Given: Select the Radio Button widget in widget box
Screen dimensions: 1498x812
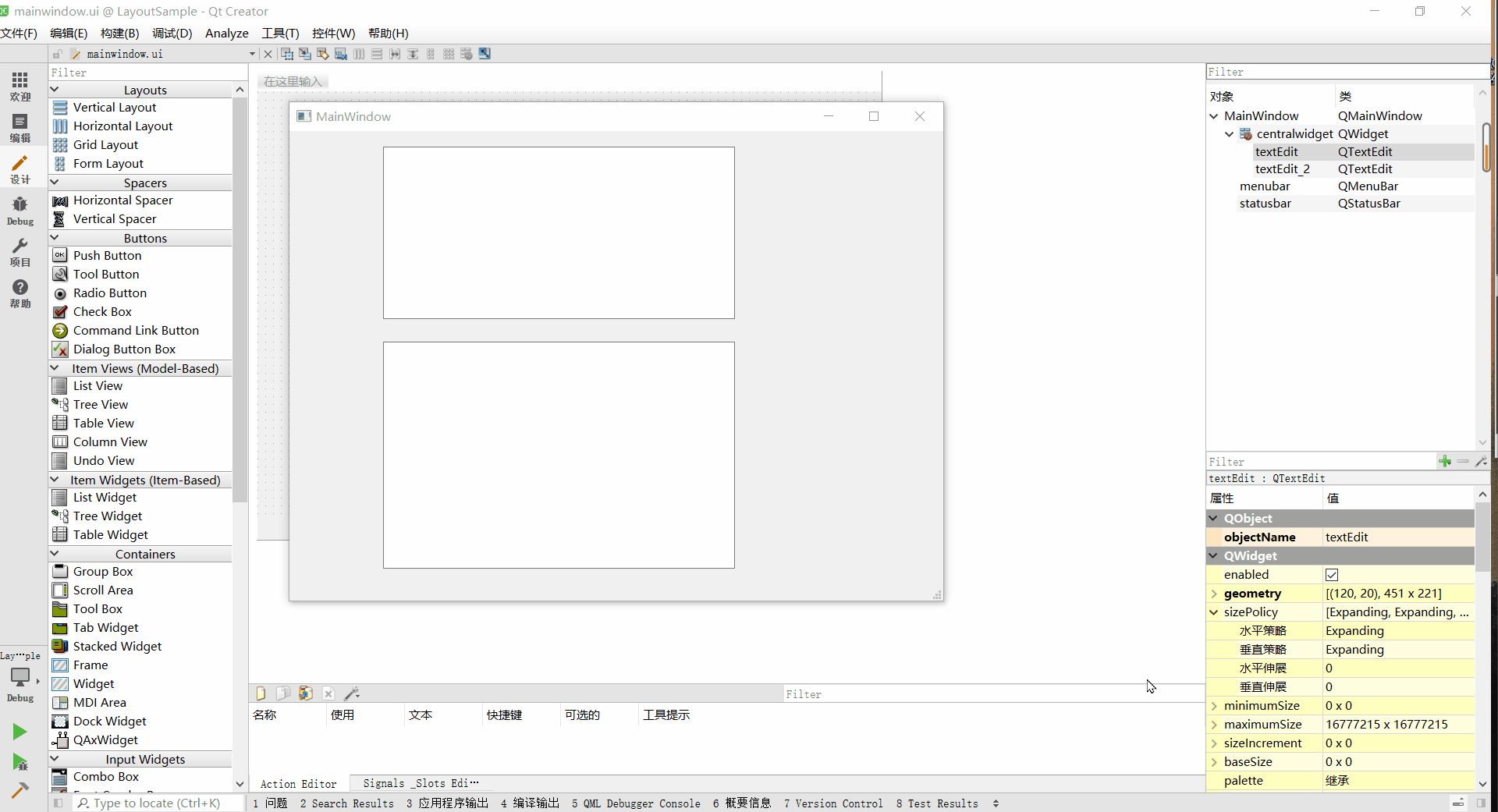Looking at the screenshot, I should click(109, 293).
